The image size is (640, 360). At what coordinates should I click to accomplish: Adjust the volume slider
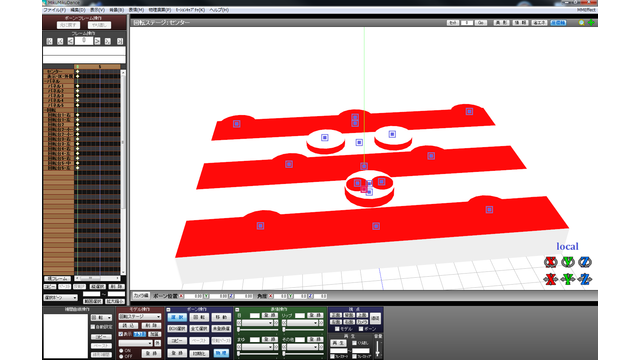[377, 348]
